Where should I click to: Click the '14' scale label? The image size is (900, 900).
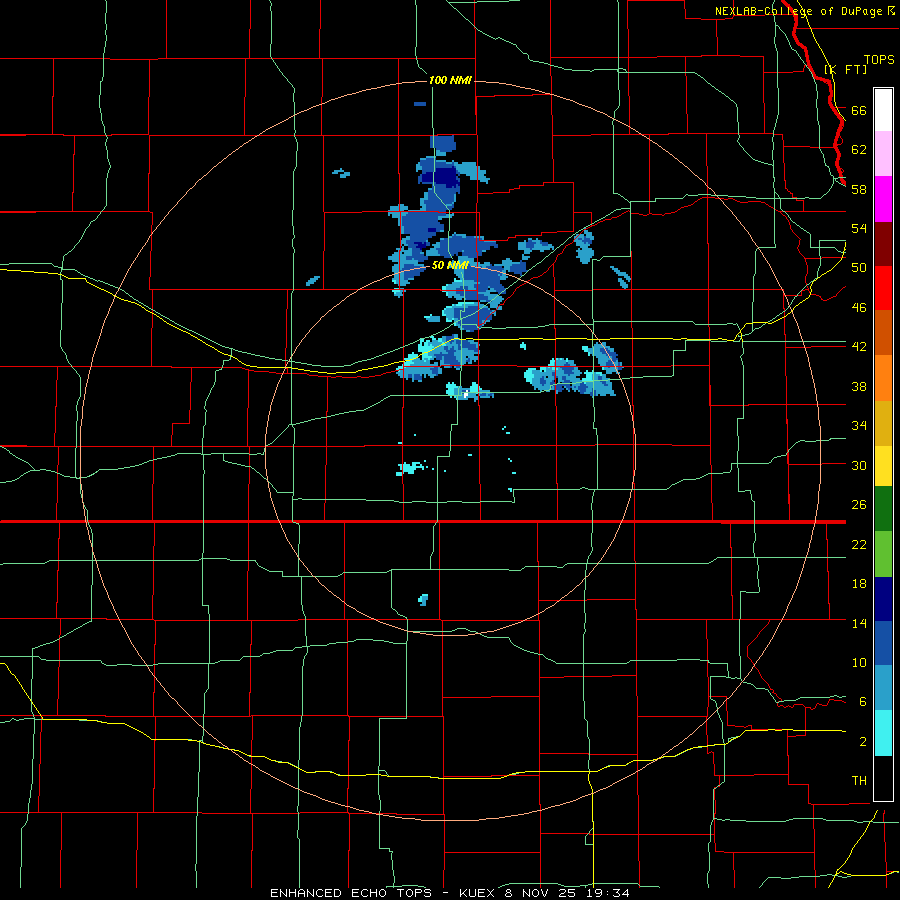pyautogui.click(x=859, y=623)
